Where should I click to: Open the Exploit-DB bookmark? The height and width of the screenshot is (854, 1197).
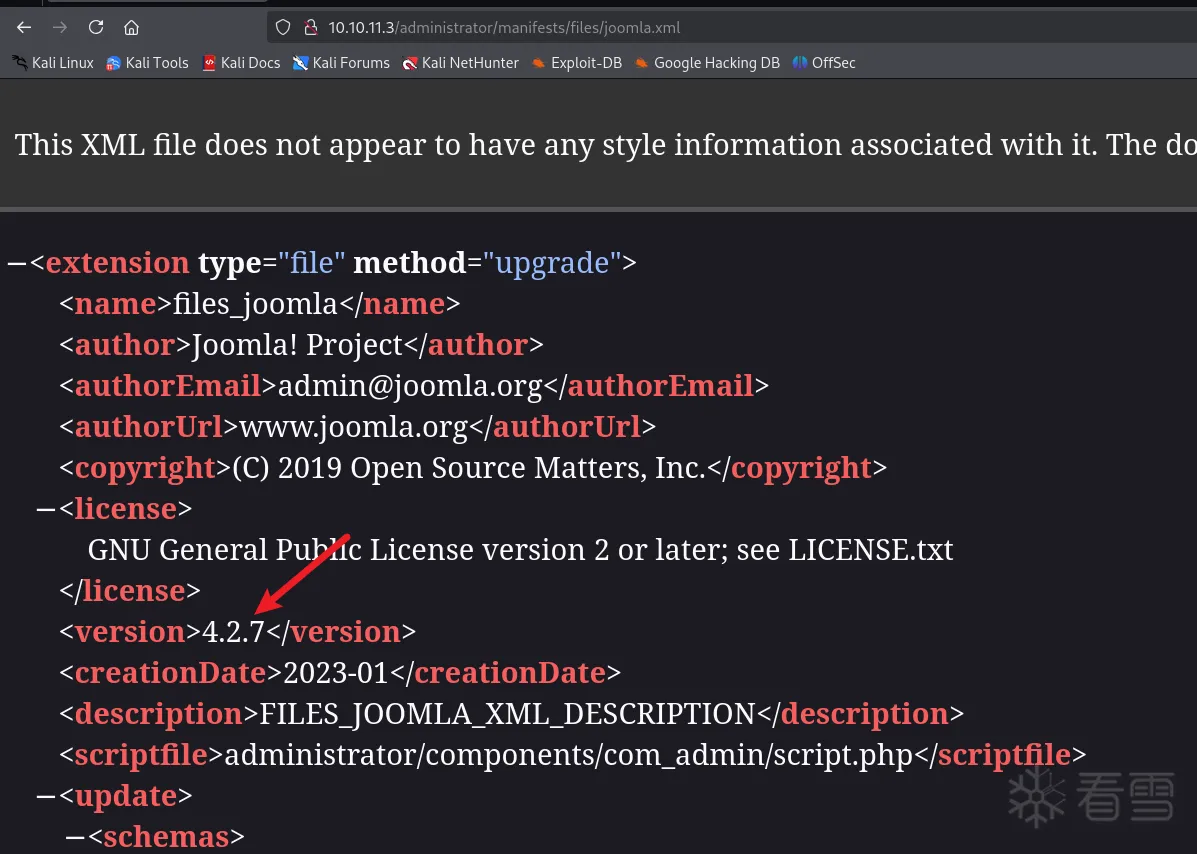coord(577,63)
